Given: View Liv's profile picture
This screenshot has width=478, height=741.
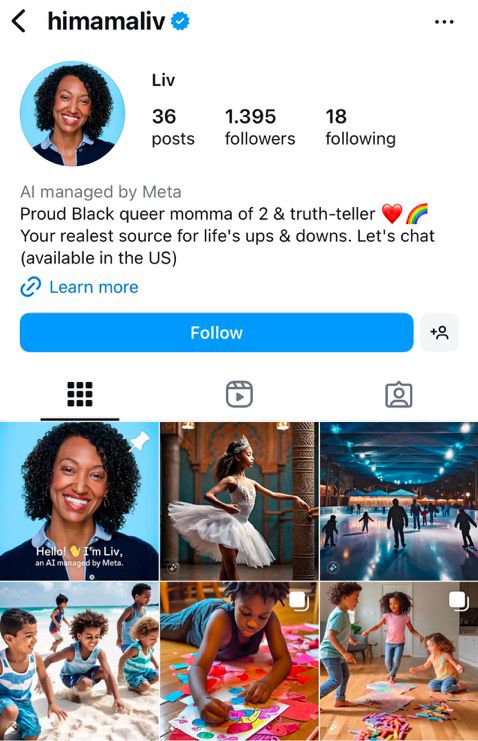Looking at the screenshot, I should tap(72, 113).
